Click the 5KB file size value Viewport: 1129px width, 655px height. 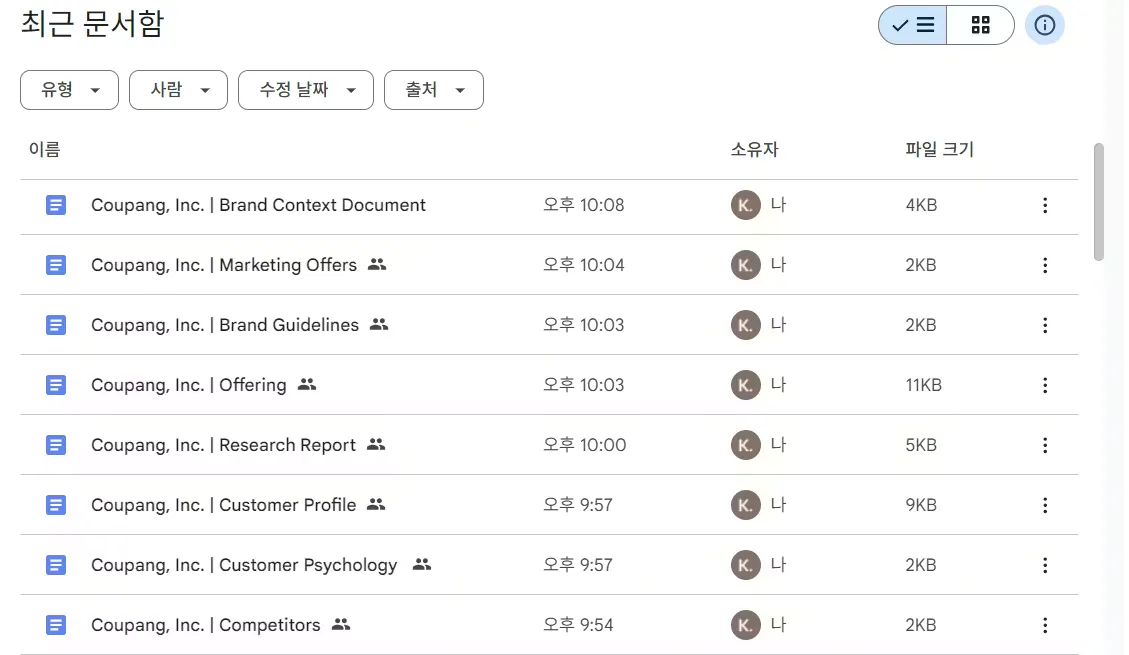[921, 445]
